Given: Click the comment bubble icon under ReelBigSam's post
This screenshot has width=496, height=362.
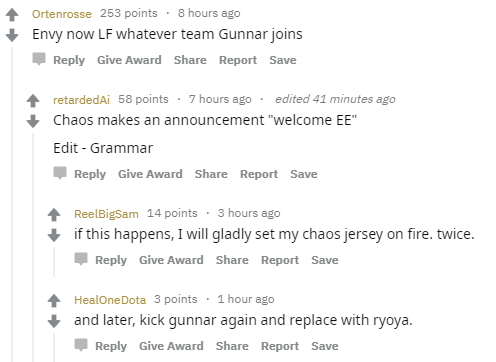Looking at the screenshot, I should [81, 259].
